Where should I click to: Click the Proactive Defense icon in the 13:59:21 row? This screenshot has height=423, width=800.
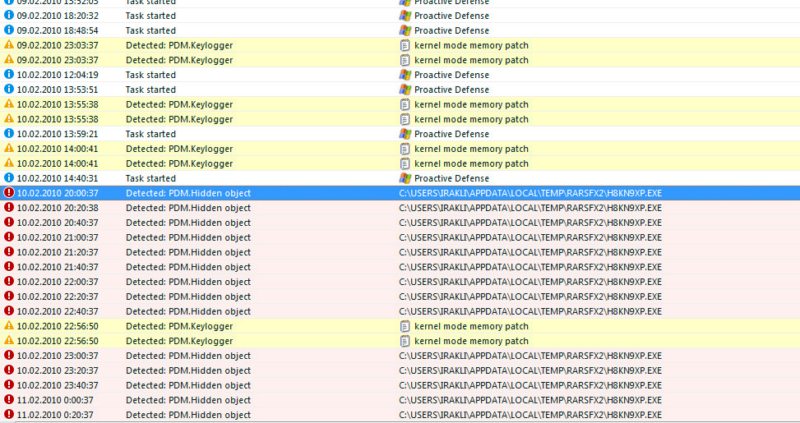tap(405, 134)
